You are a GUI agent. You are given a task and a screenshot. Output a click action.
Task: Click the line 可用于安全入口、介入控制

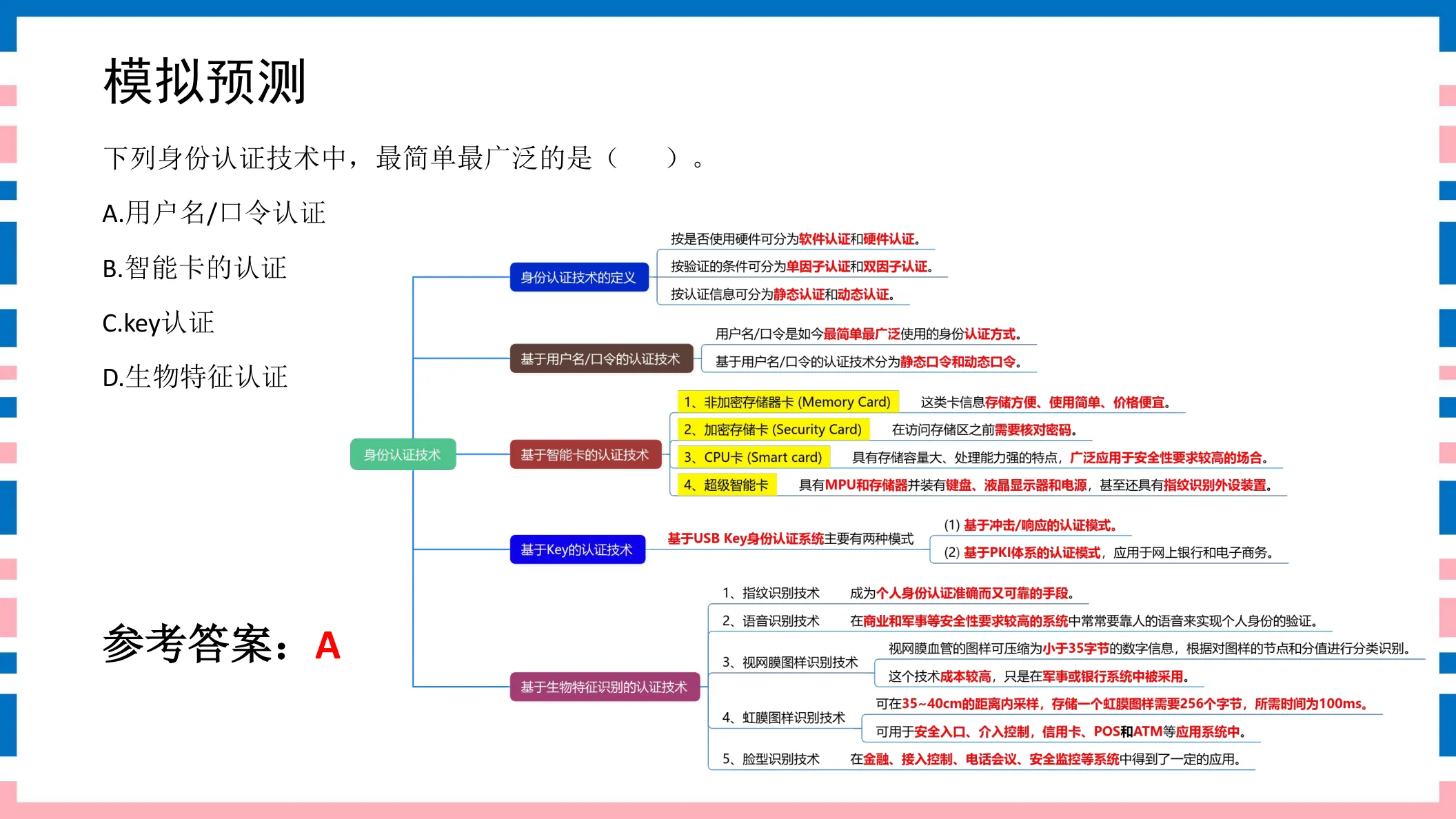coord(1061,731)
